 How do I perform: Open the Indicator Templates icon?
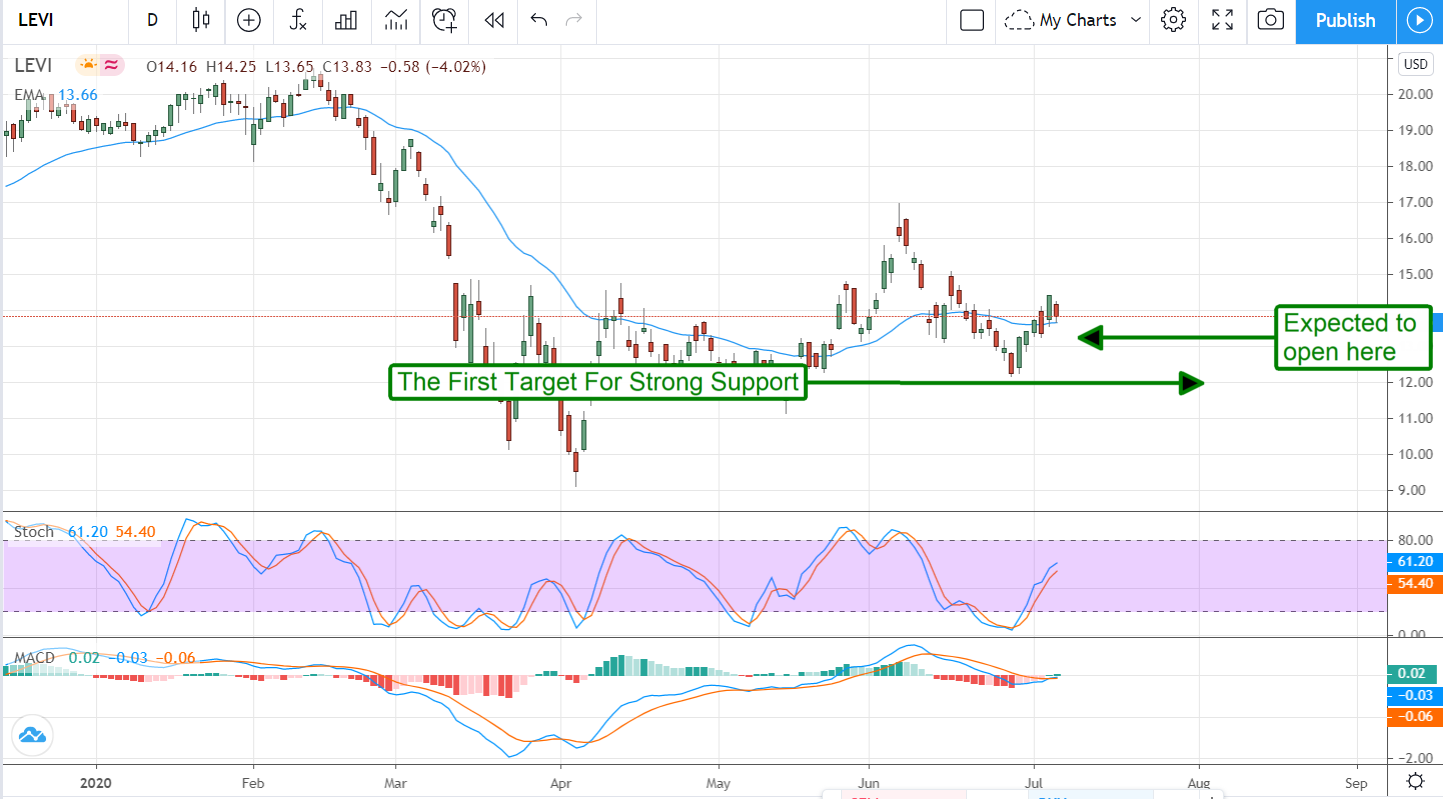point(396,20)
